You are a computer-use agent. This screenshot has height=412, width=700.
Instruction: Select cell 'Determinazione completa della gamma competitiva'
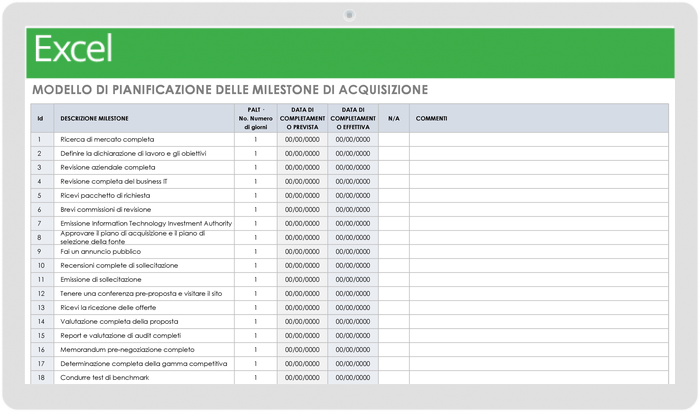(144, 363)
